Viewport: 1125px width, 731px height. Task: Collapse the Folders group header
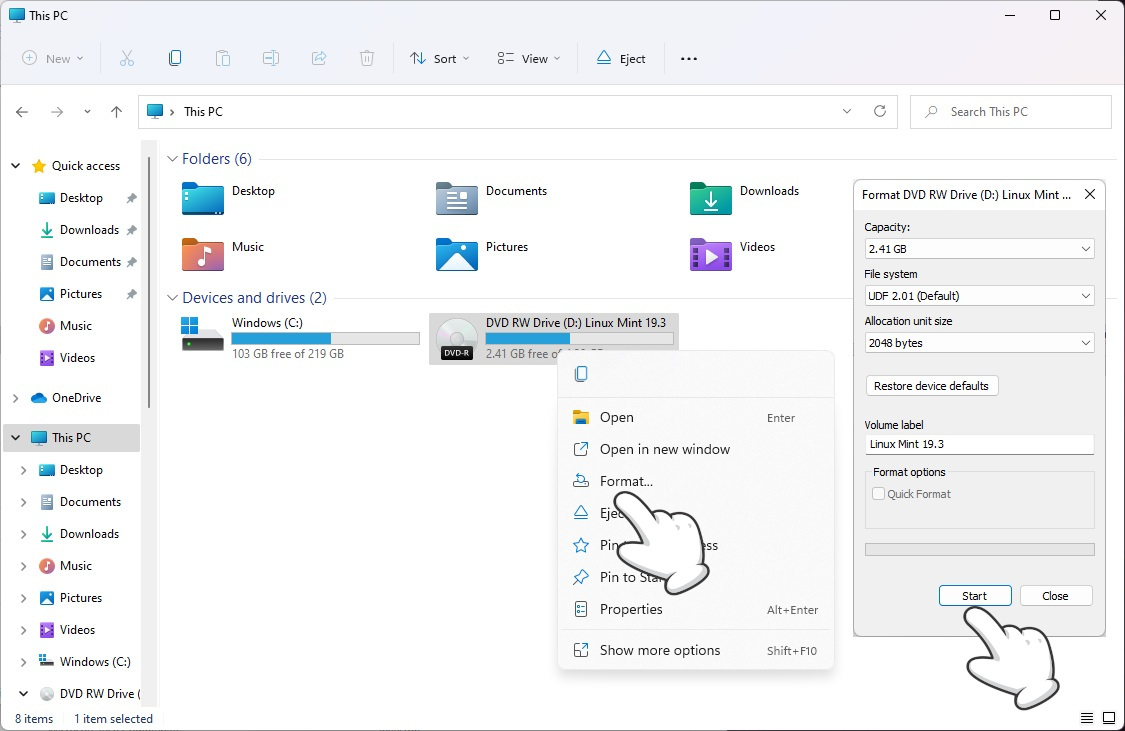(172, 159)
